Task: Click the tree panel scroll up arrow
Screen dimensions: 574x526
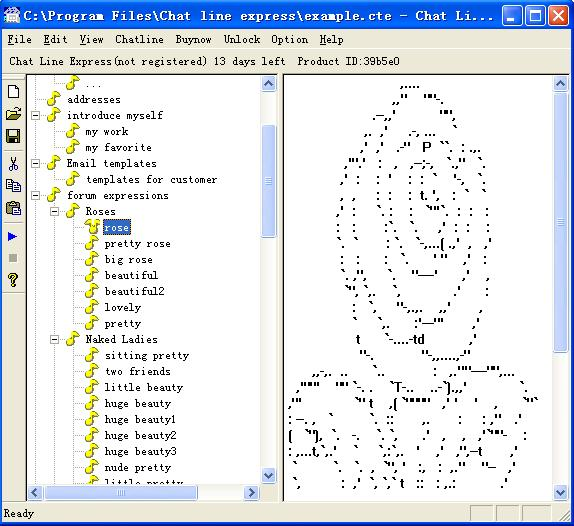Action: click(269, 84)
